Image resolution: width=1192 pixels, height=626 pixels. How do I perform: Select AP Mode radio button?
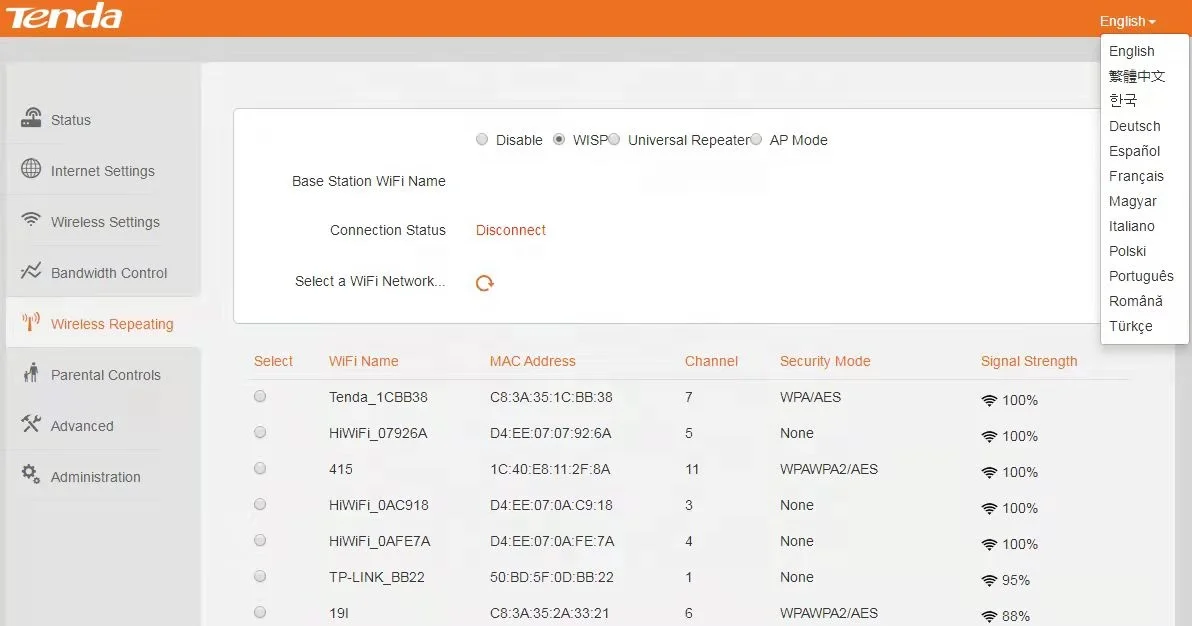tap(756, 140)
